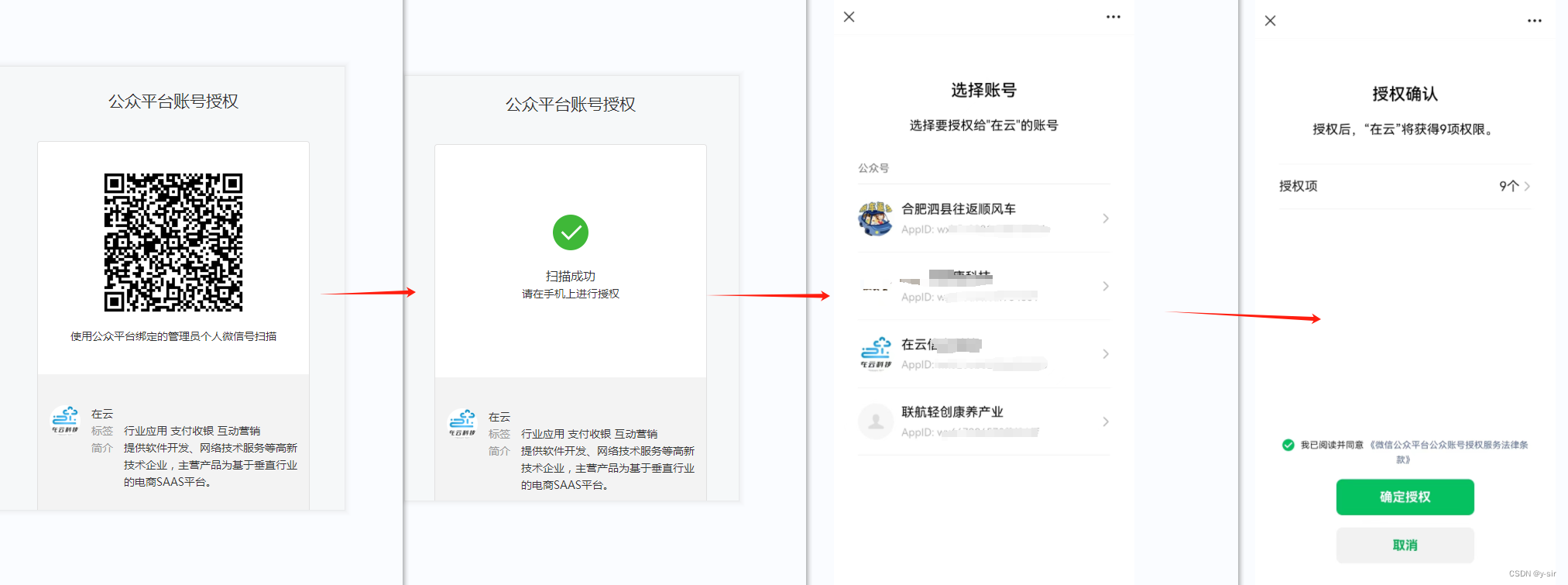Image resolution: width=1568 pixels, height=585 pixels.
Task: Expand the chevron of the second blurred account
Action: click(x=1106, y=286)
